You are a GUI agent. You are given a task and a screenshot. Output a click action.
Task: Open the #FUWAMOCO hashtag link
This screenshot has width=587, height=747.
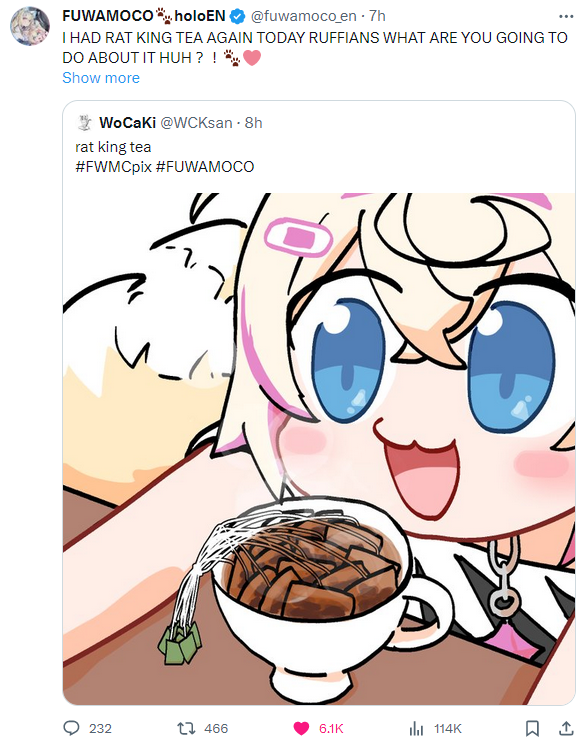click(205, 167)
